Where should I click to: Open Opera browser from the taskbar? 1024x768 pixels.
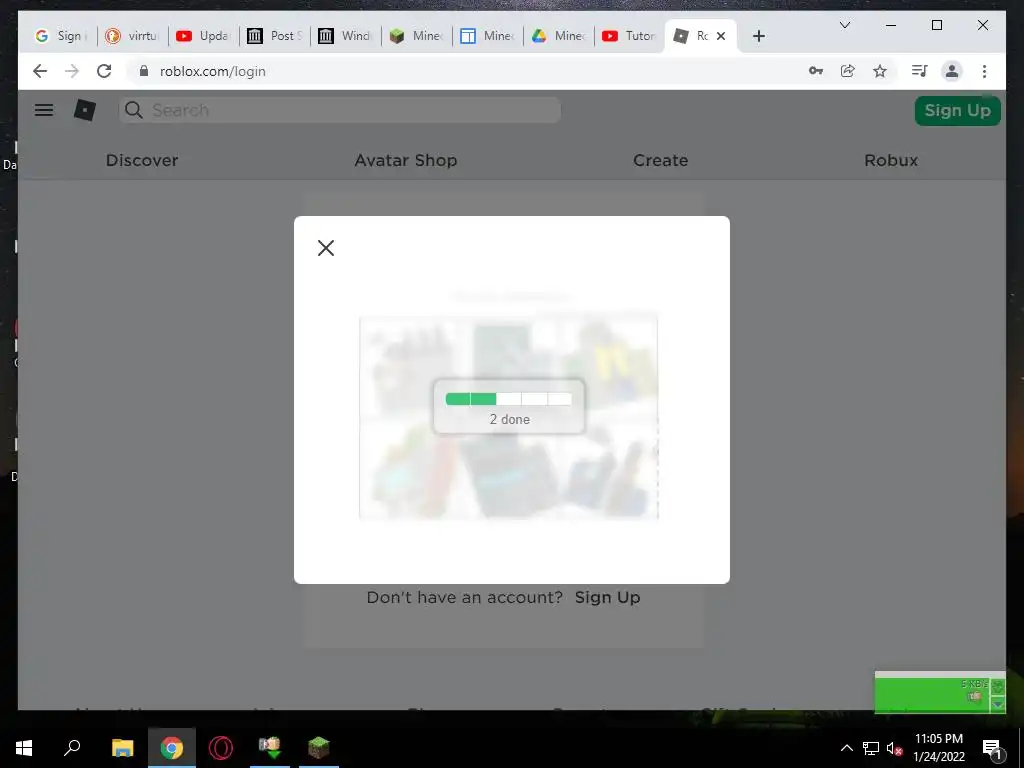point(221,748)
